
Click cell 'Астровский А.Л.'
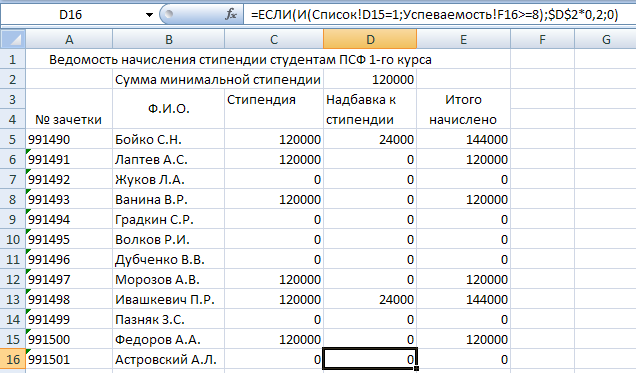pyautogui.click(x=168, y=359)
